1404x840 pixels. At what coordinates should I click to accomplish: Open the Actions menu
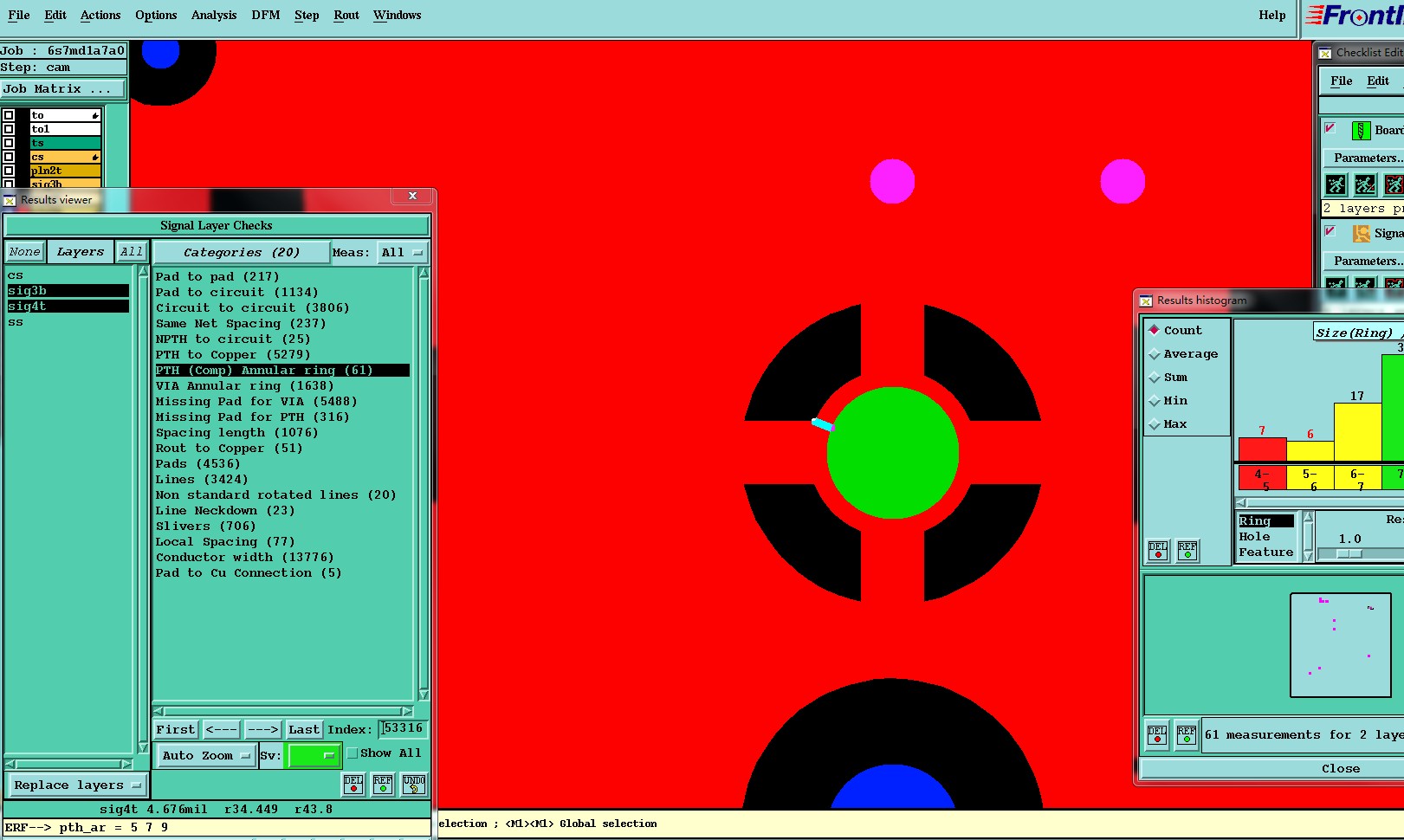(x=100, y=15)
